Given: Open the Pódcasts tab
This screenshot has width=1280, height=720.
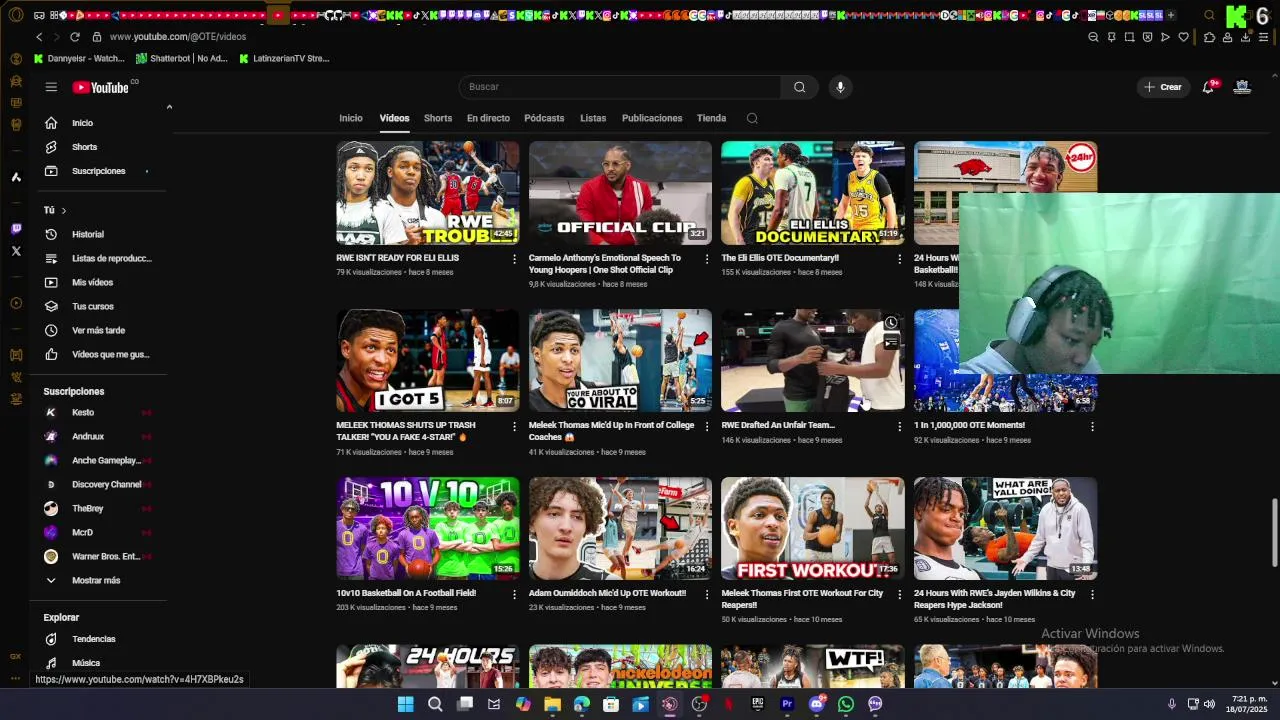Looking at the screenshot, I should click(544, 118).
